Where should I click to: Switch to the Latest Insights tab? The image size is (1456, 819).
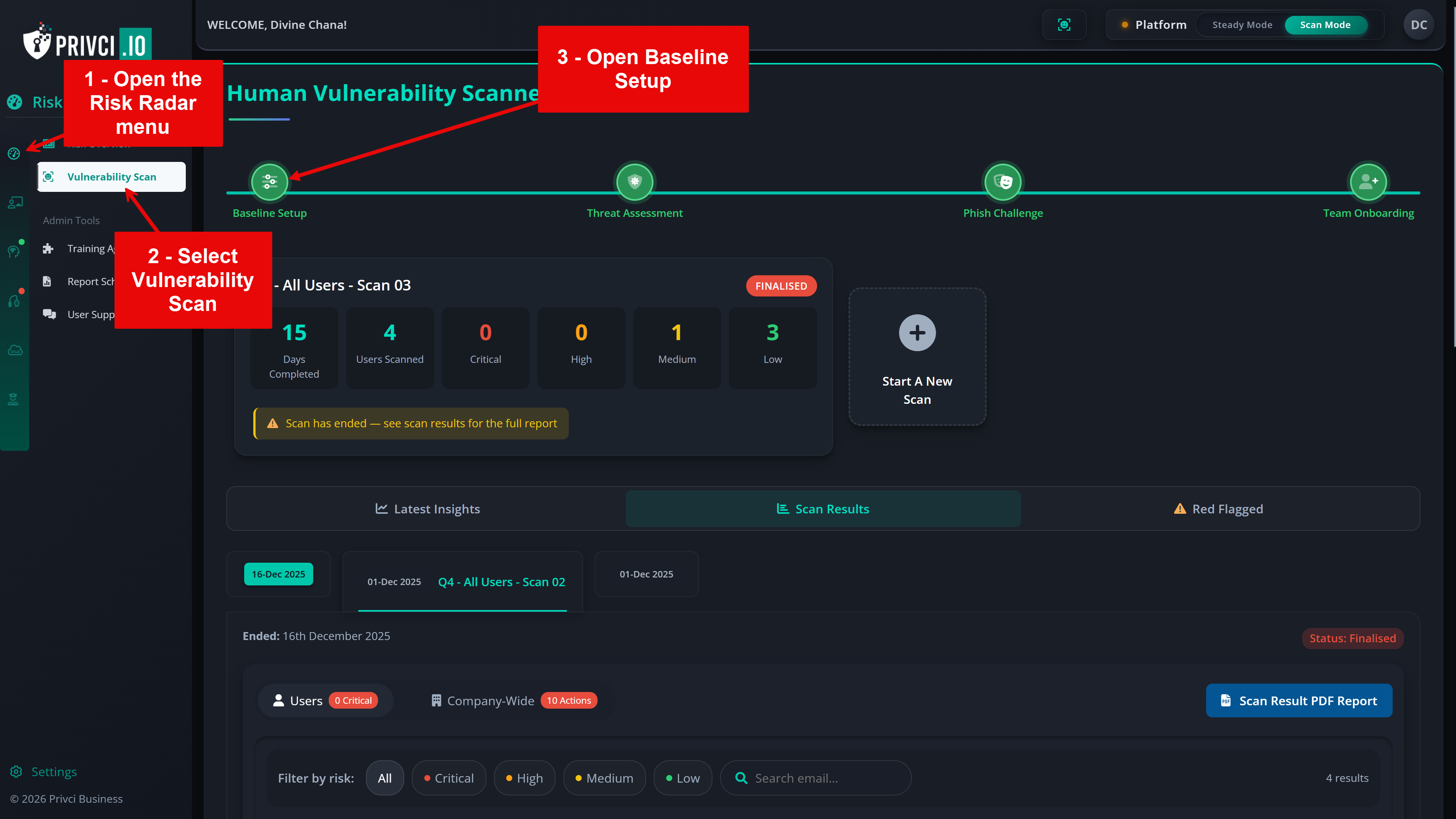(428, 509)
